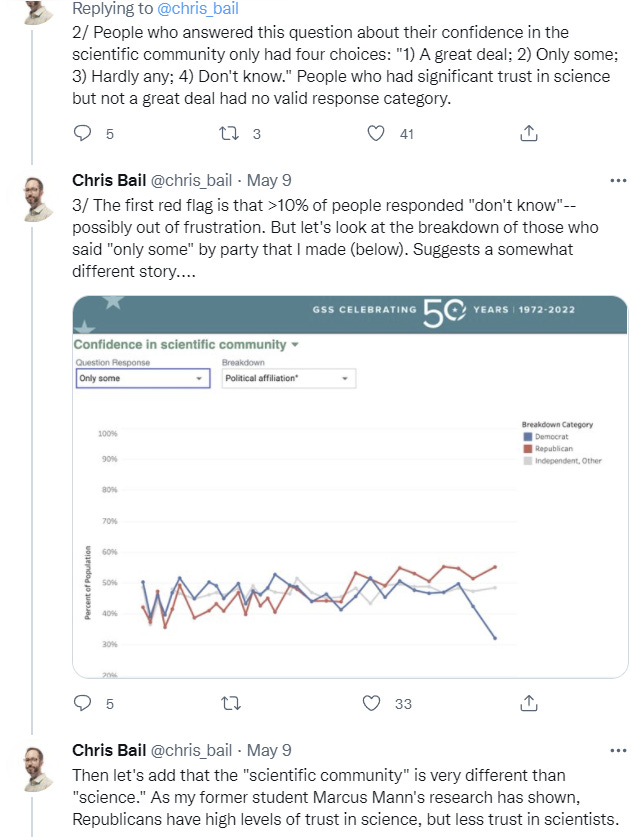
Task: Reply to tweet 2/ about four choices
Action: point(82,133)
